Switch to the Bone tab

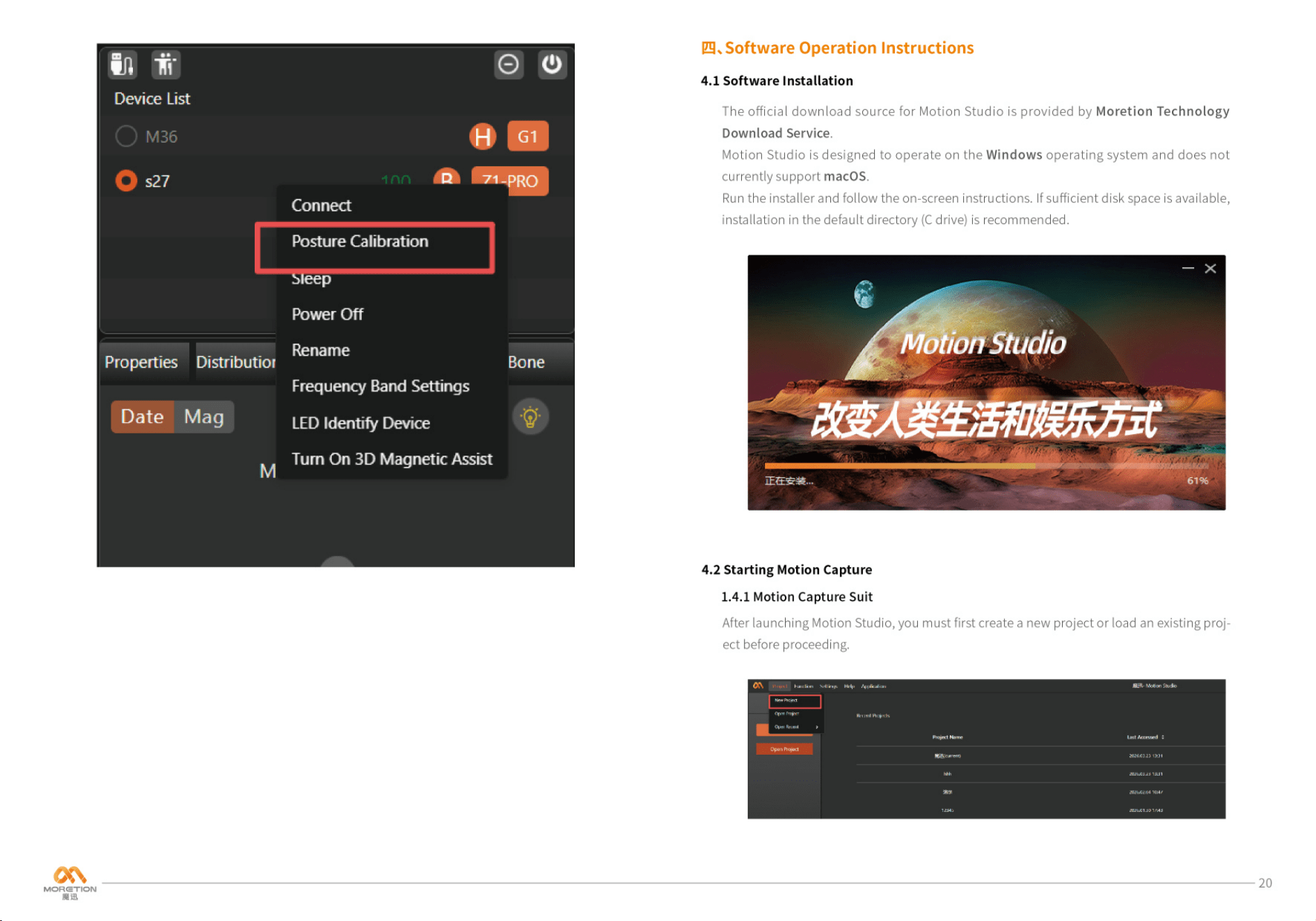pyautogui.click(x=527, y=362)
